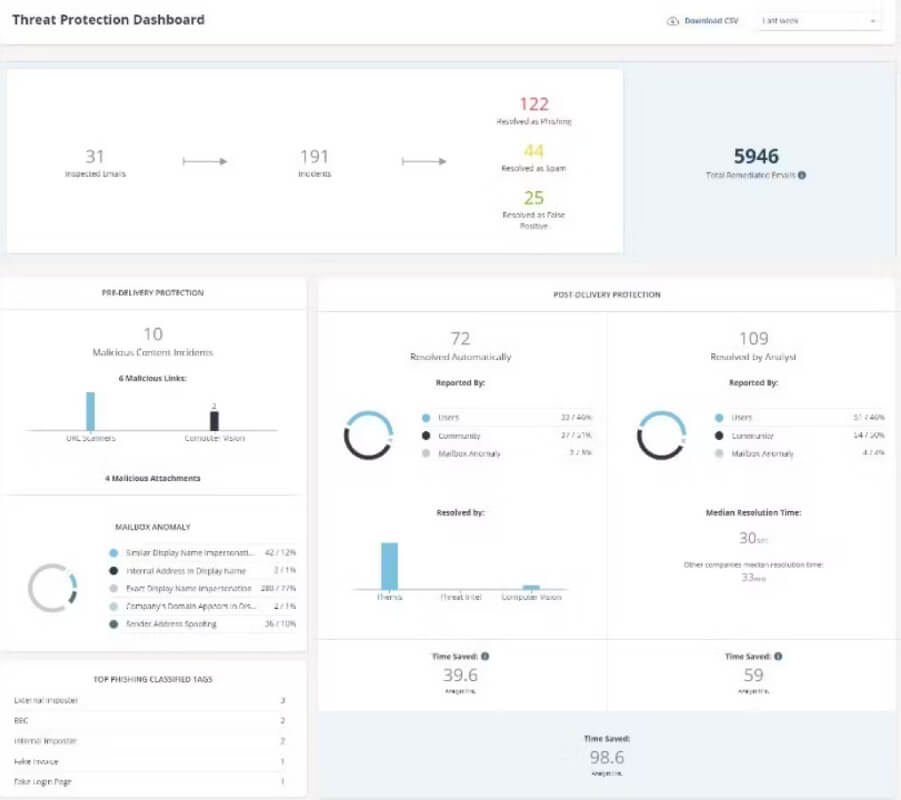The image size is (901, 800).
Task: Open the Last week time range dropdown
Action: point(819,21)
